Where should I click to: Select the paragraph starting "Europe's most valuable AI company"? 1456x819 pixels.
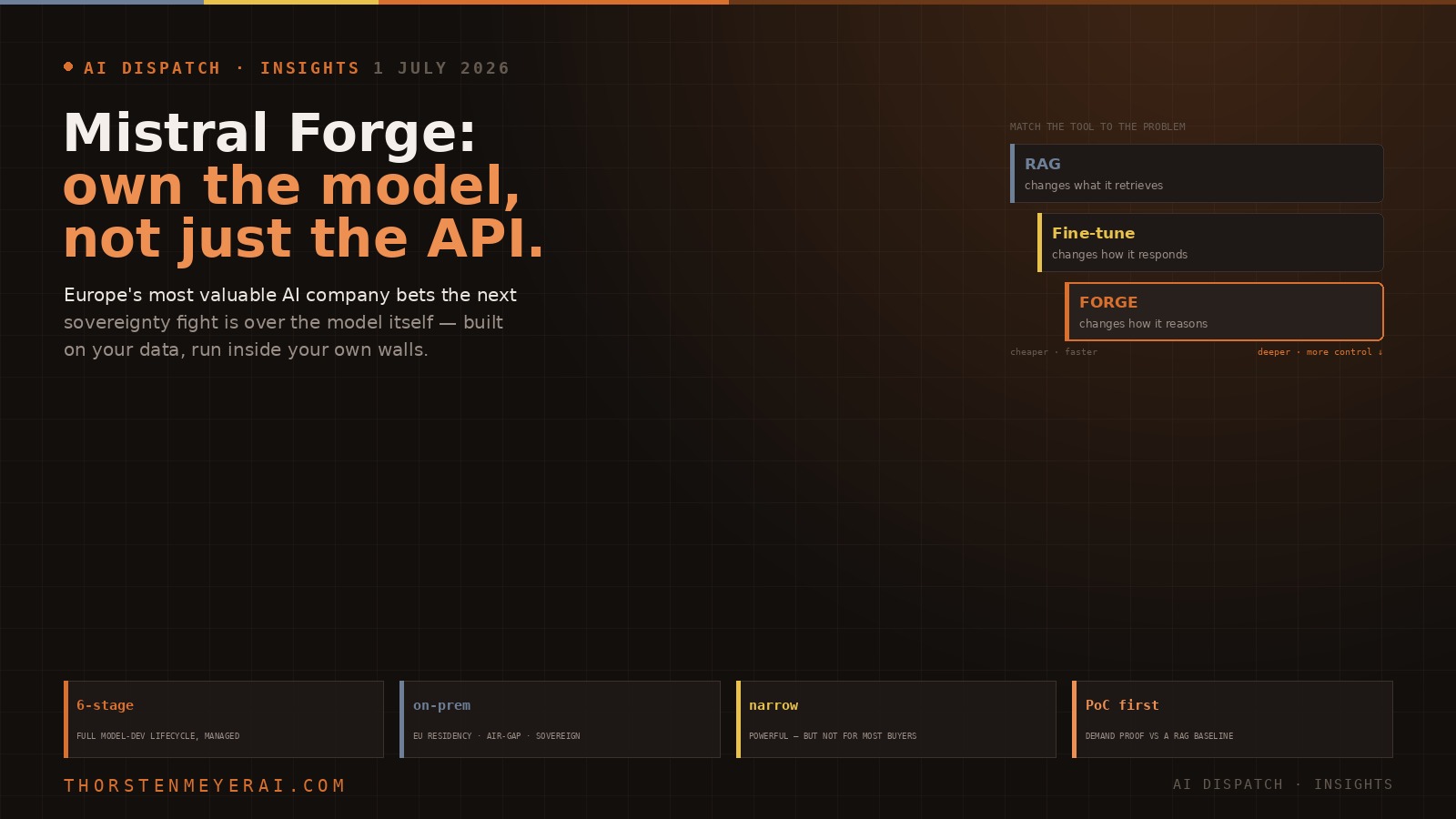(290, 322)
